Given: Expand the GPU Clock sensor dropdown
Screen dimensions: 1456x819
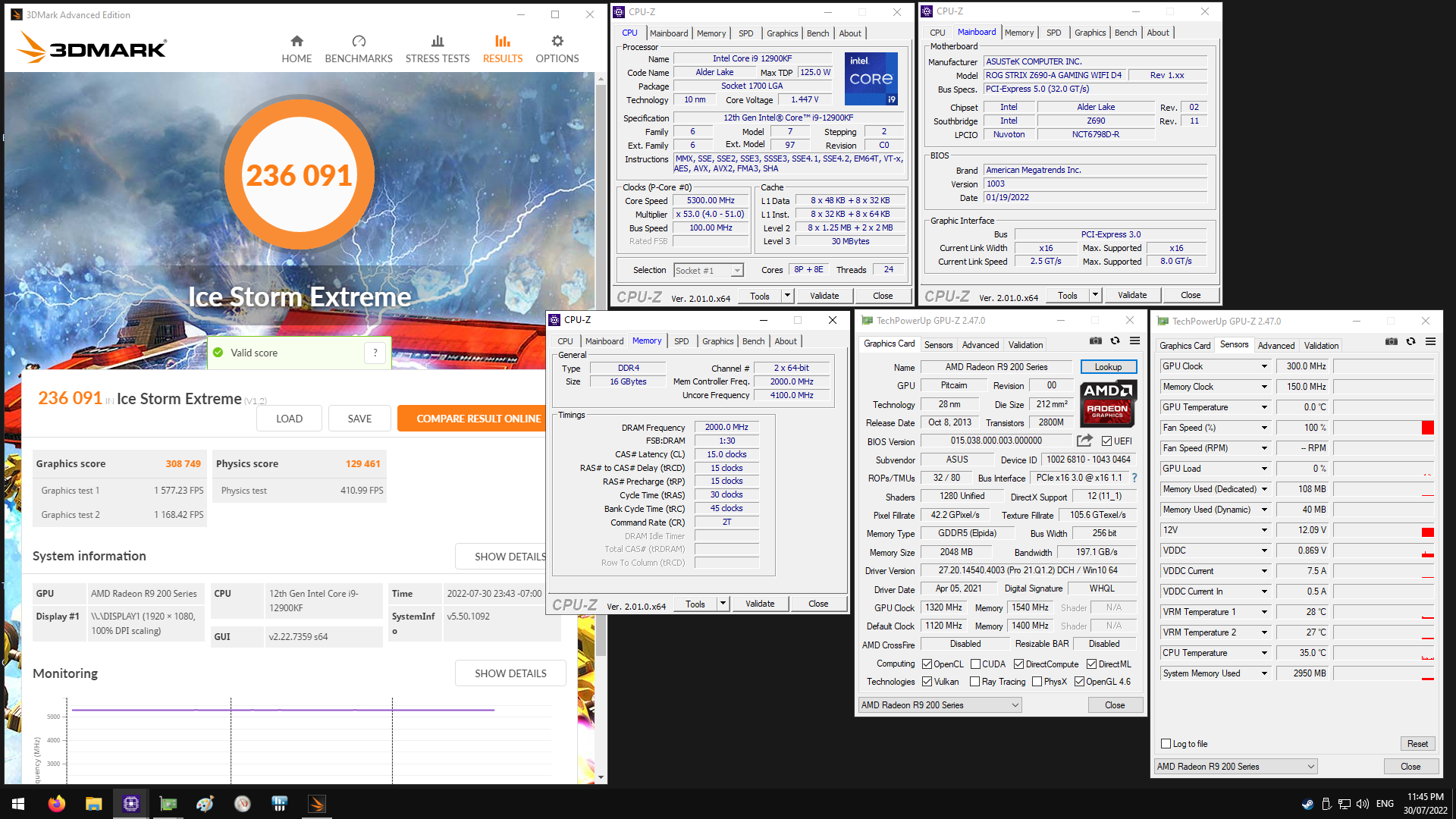Looking at the screenshot, I should [x=1264, y=366].
